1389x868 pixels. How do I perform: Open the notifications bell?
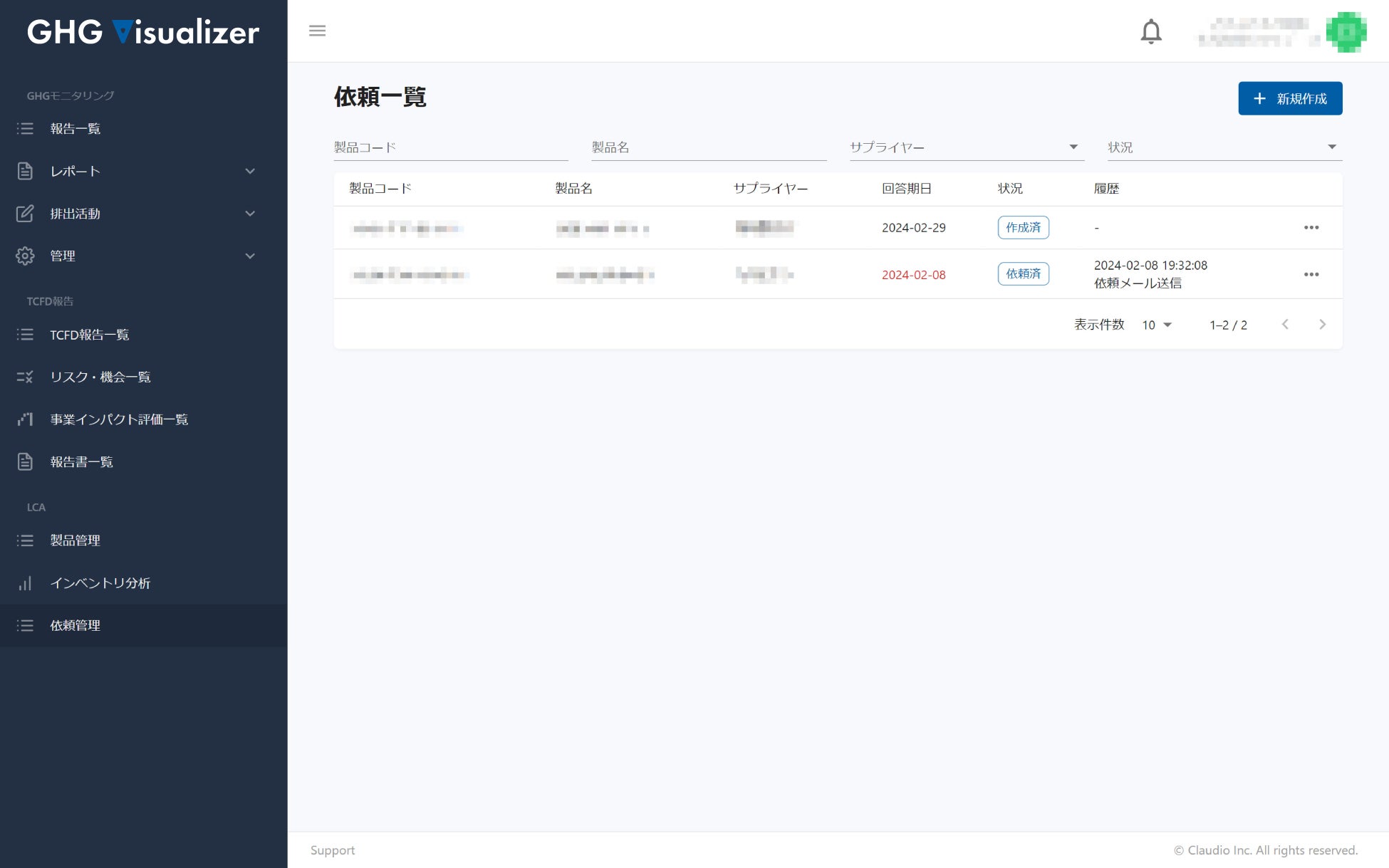(1150, 31)
